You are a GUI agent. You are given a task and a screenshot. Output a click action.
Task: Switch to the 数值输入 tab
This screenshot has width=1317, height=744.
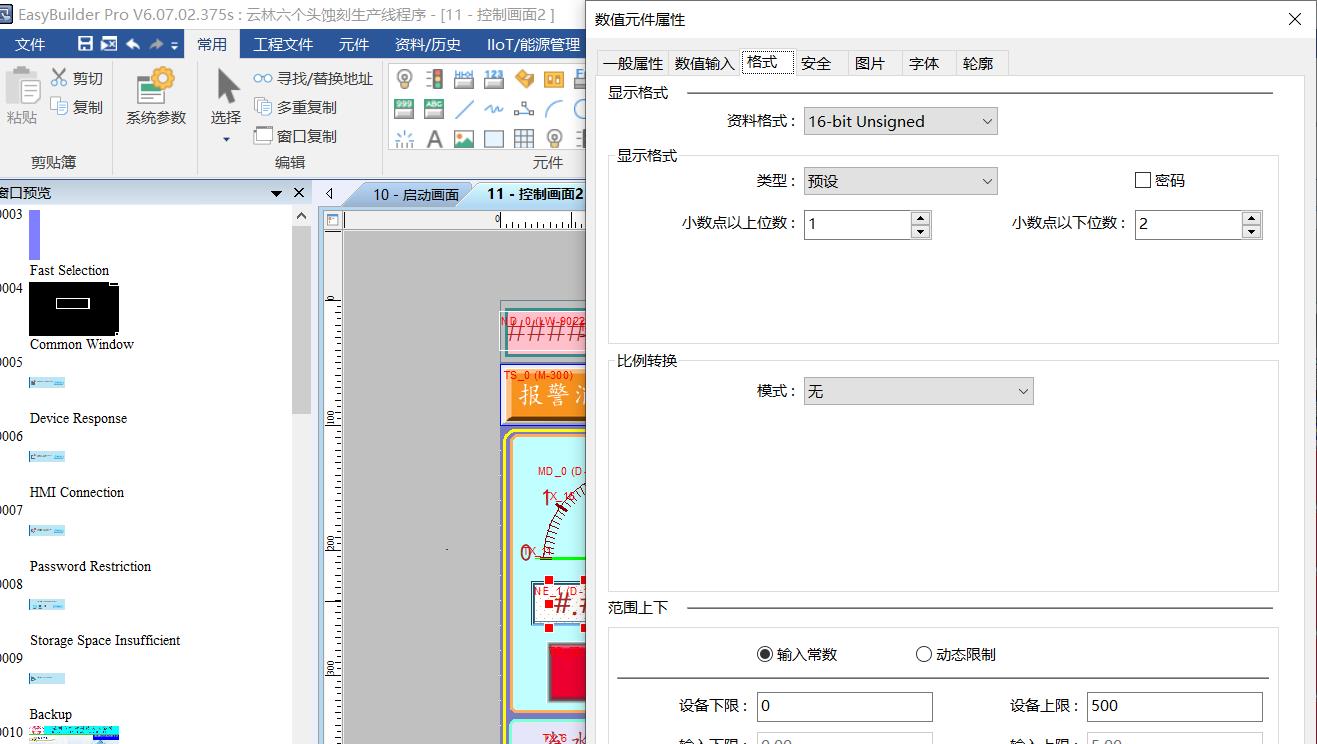[x=705, y=63]
